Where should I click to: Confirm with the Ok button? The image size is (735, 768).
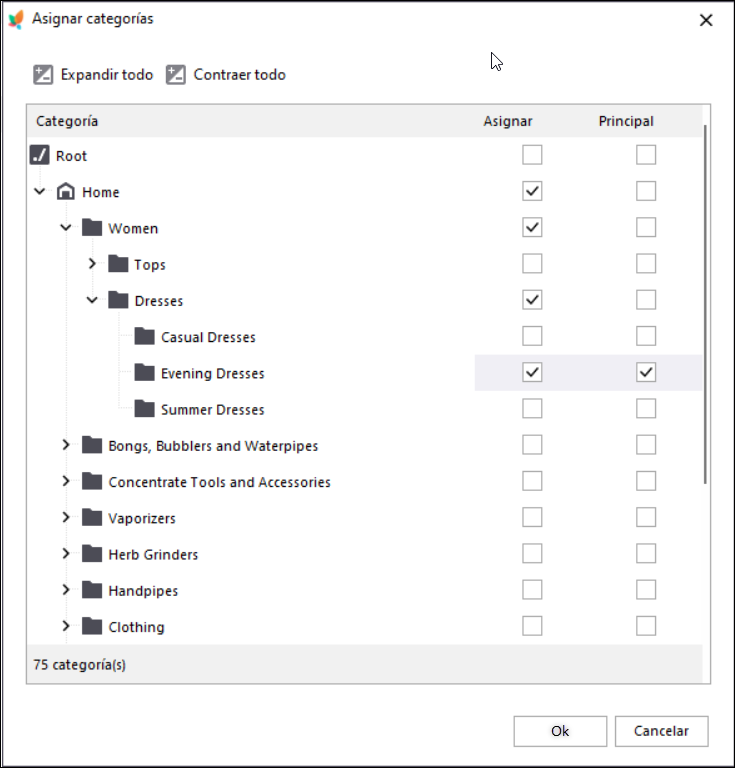pos(560,731)
